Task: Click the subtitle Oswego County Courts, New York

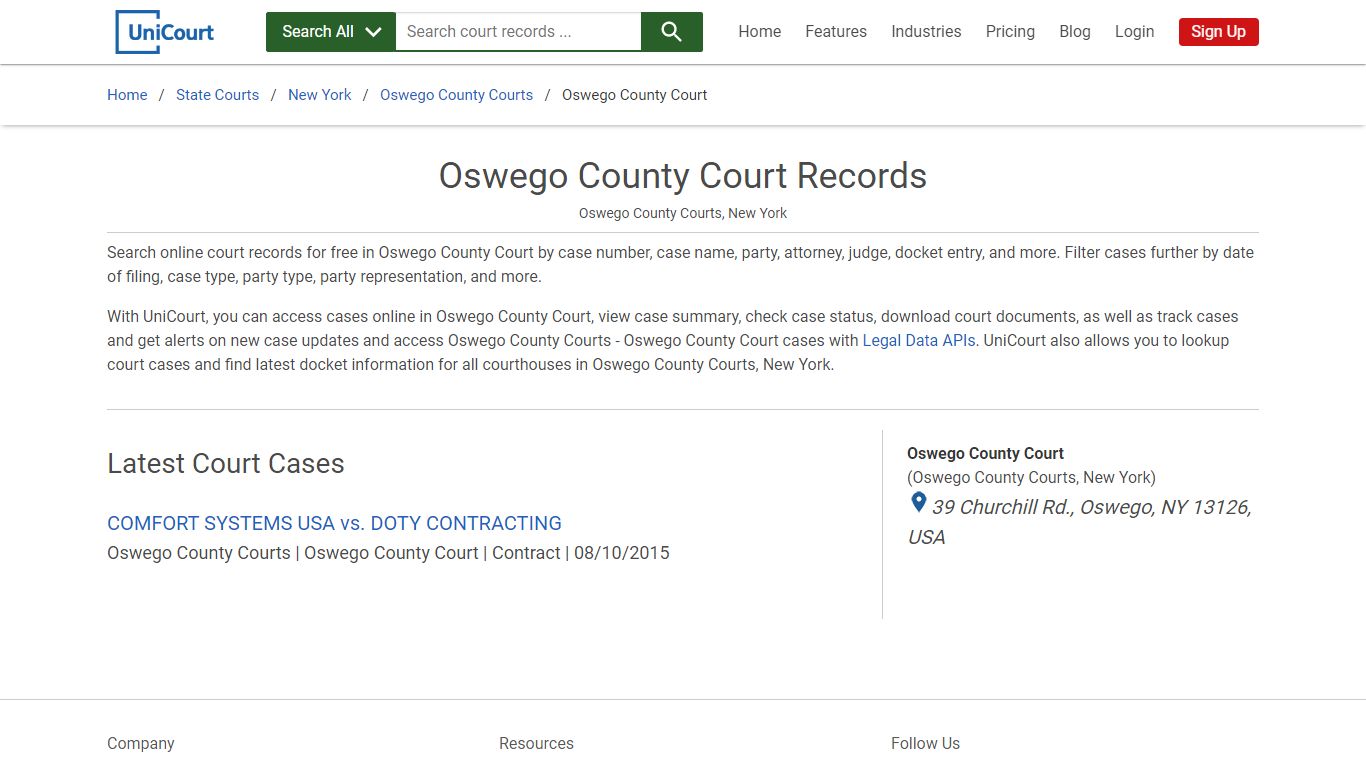Action: (x=683, y=213)
